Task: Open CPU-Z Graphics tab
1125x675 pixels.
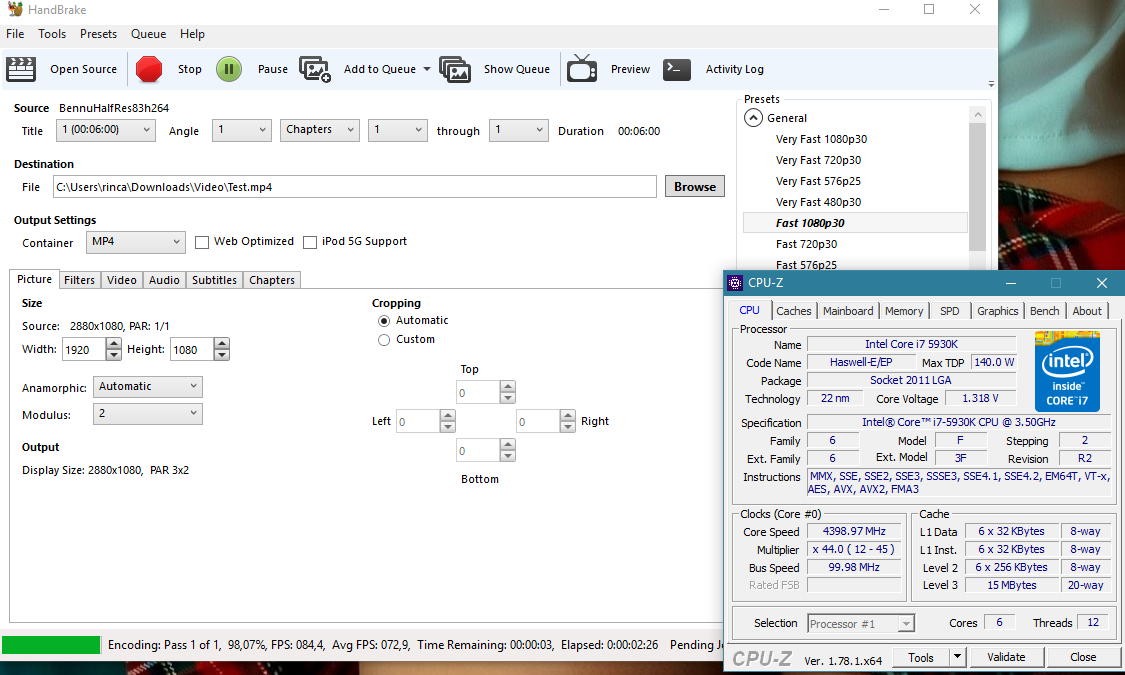Action: [997, 311]
